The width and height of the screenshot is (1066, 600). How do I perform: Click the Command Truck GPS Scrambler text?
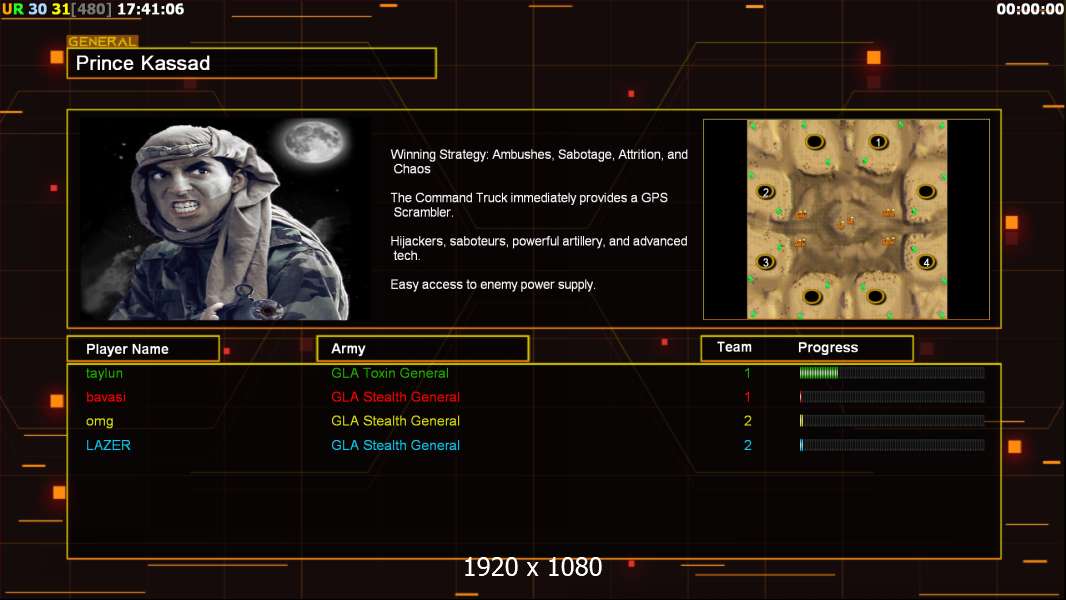(528, 205)
